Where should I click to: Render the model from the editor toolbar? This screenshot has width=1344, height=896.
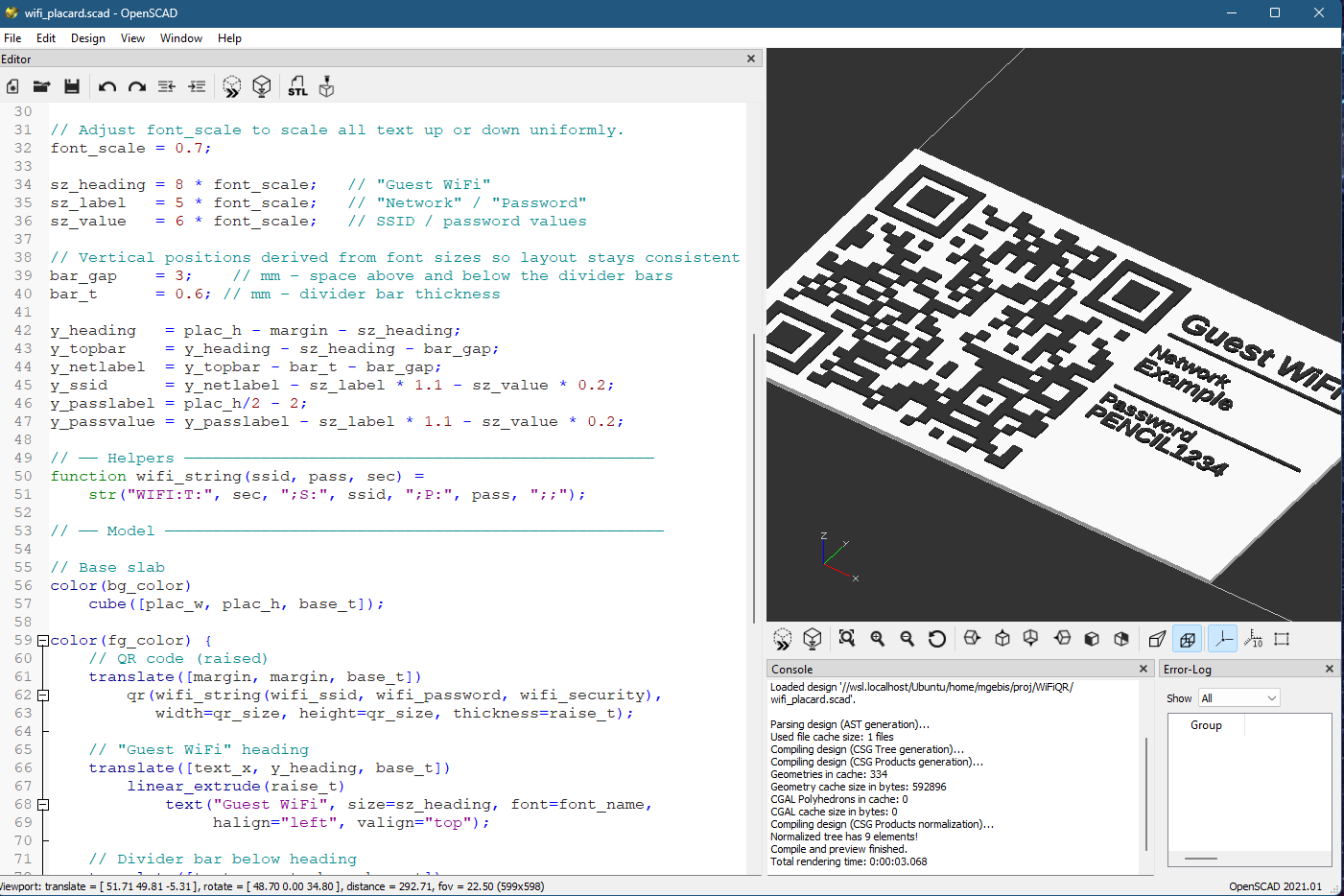(262, 86)
